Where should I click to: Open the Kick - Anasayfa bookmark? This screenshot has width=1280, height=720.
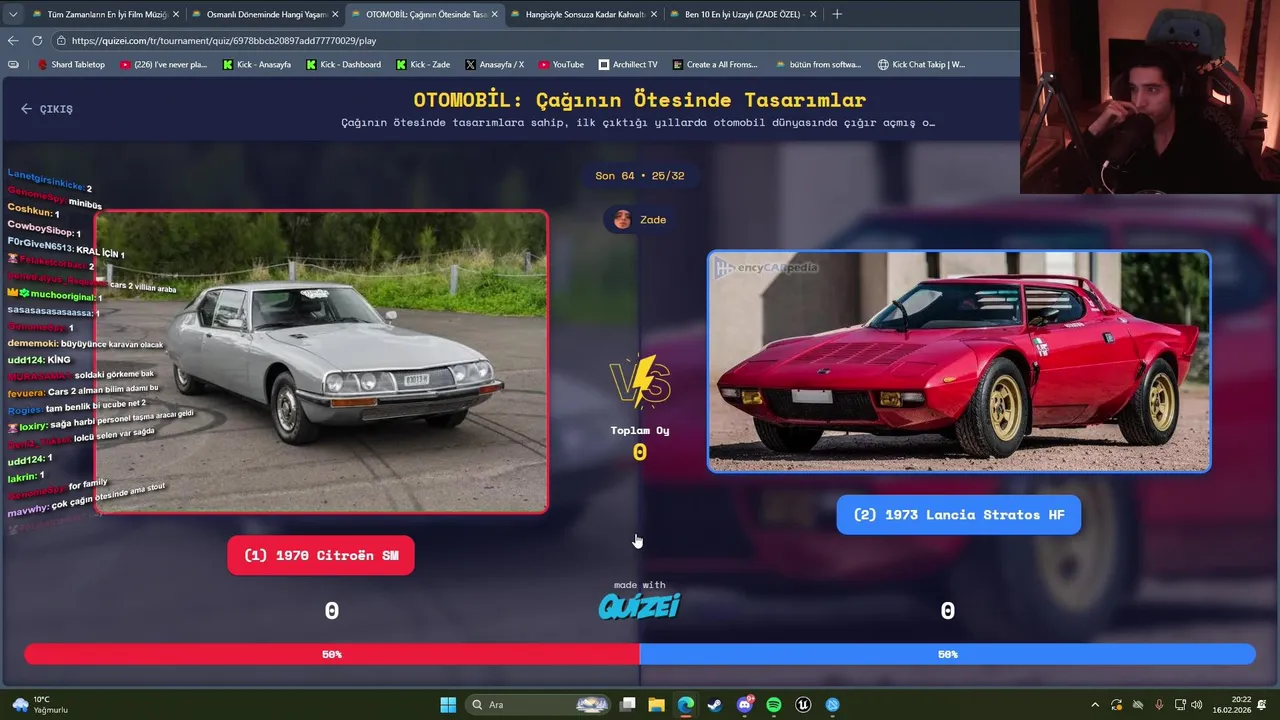coord(257,64)
